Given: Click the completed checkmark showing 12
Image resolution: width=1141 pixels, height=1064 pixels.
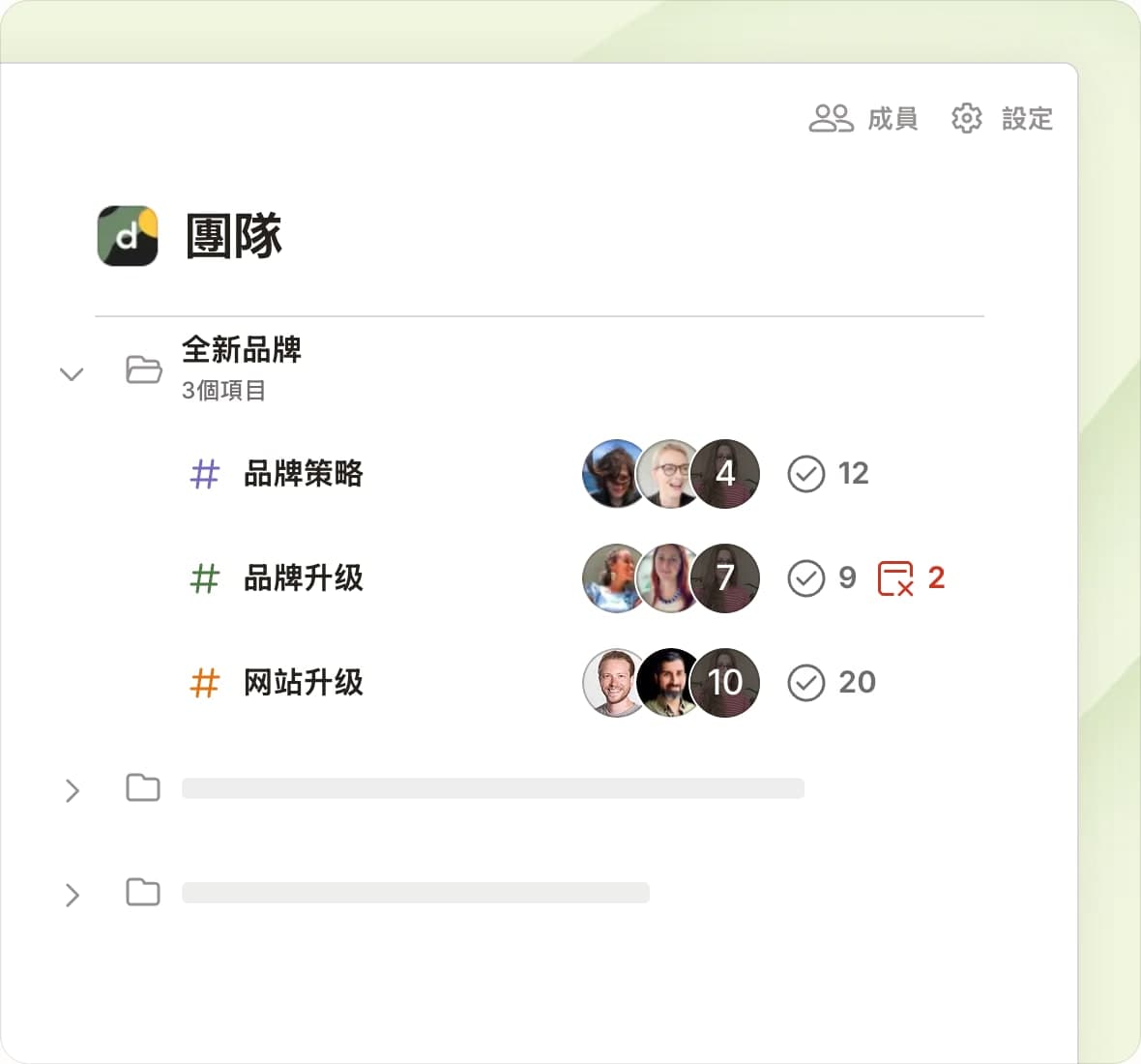Looking at the screenshot, I should (805, 474).
